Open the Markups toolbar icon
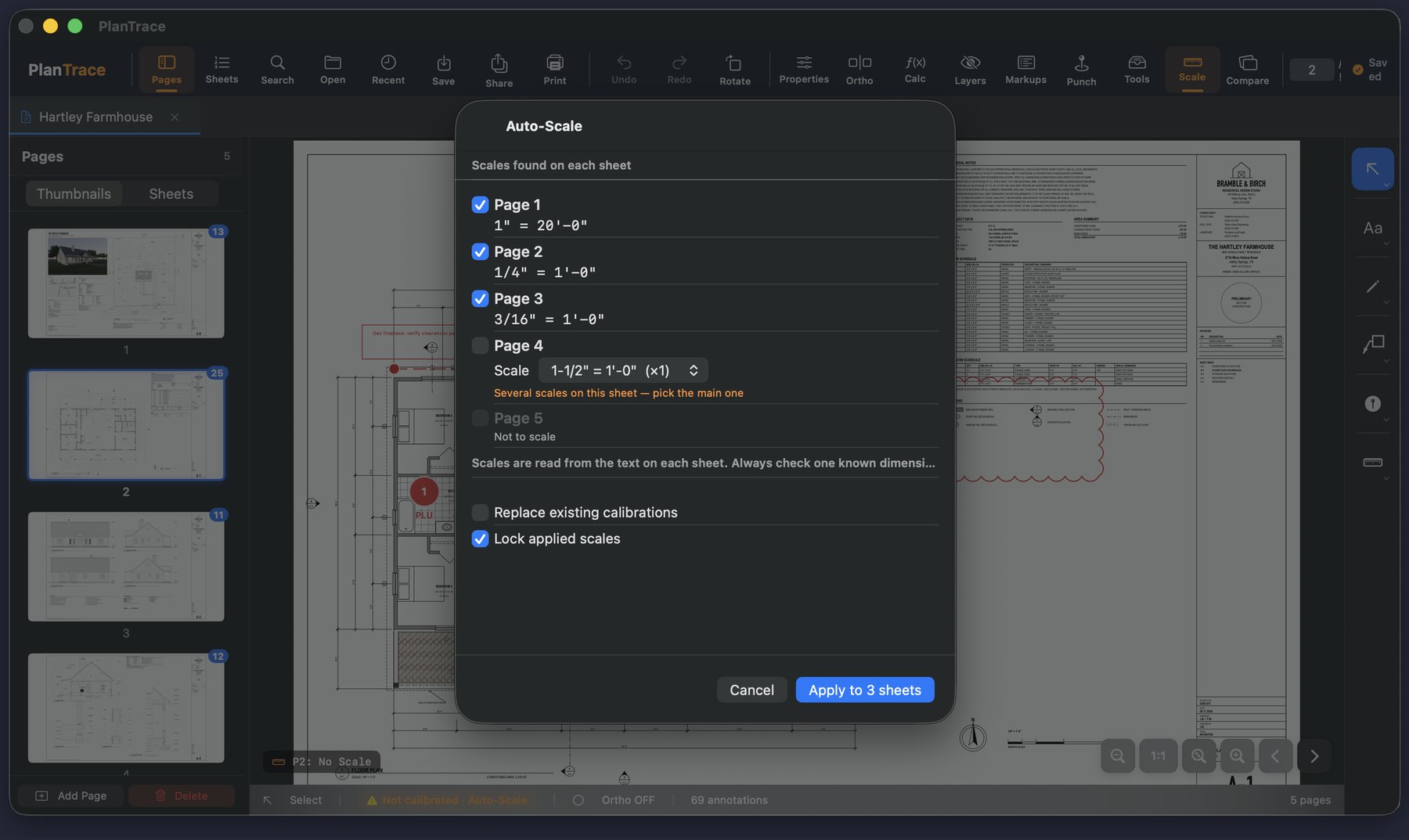Screen dimensions: 1409x840 (x=1026, y=69)
